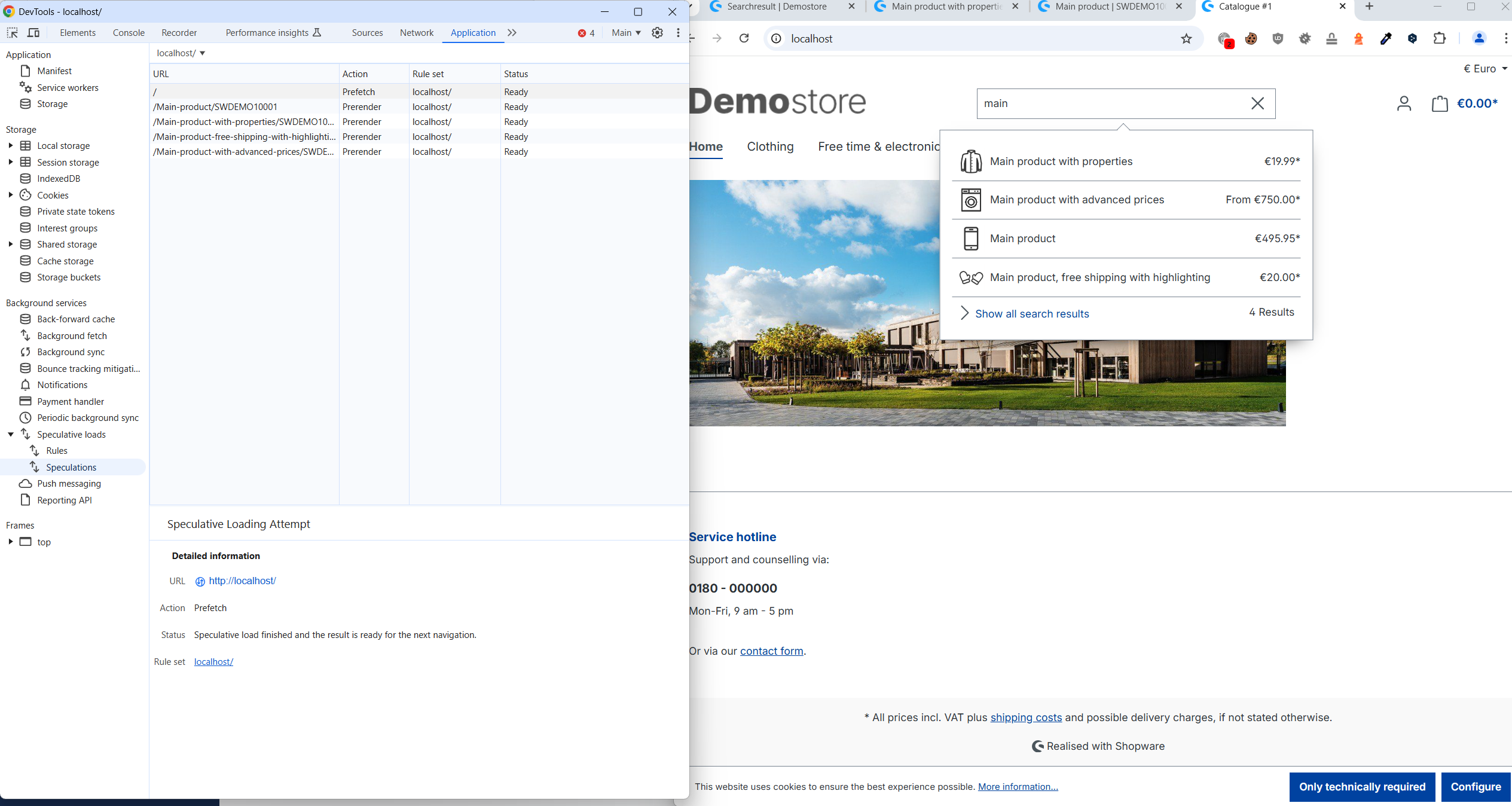Viewport: 1512px width, 806px height.
Task: Click the Speculations item under Speculative loads
Action: click(71, 467)
